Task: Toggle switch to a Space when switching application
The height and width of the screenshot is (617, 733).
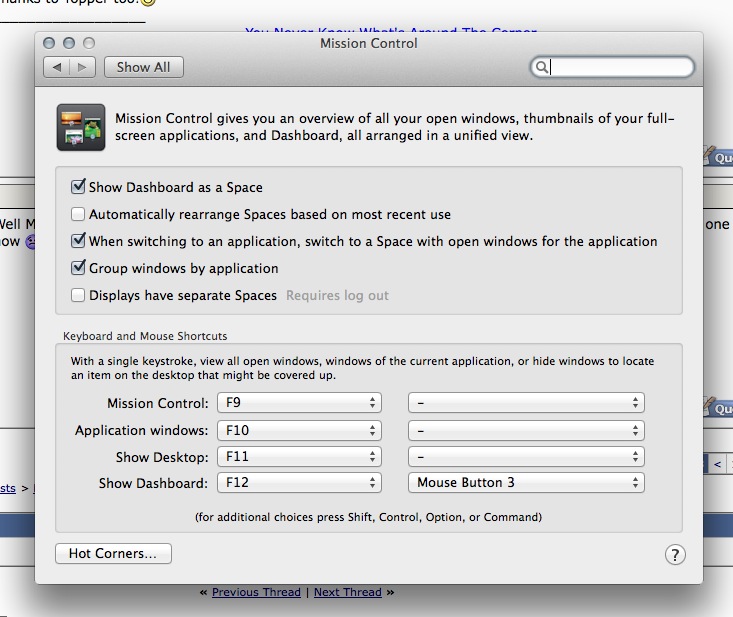Action: tap(78, 241)
